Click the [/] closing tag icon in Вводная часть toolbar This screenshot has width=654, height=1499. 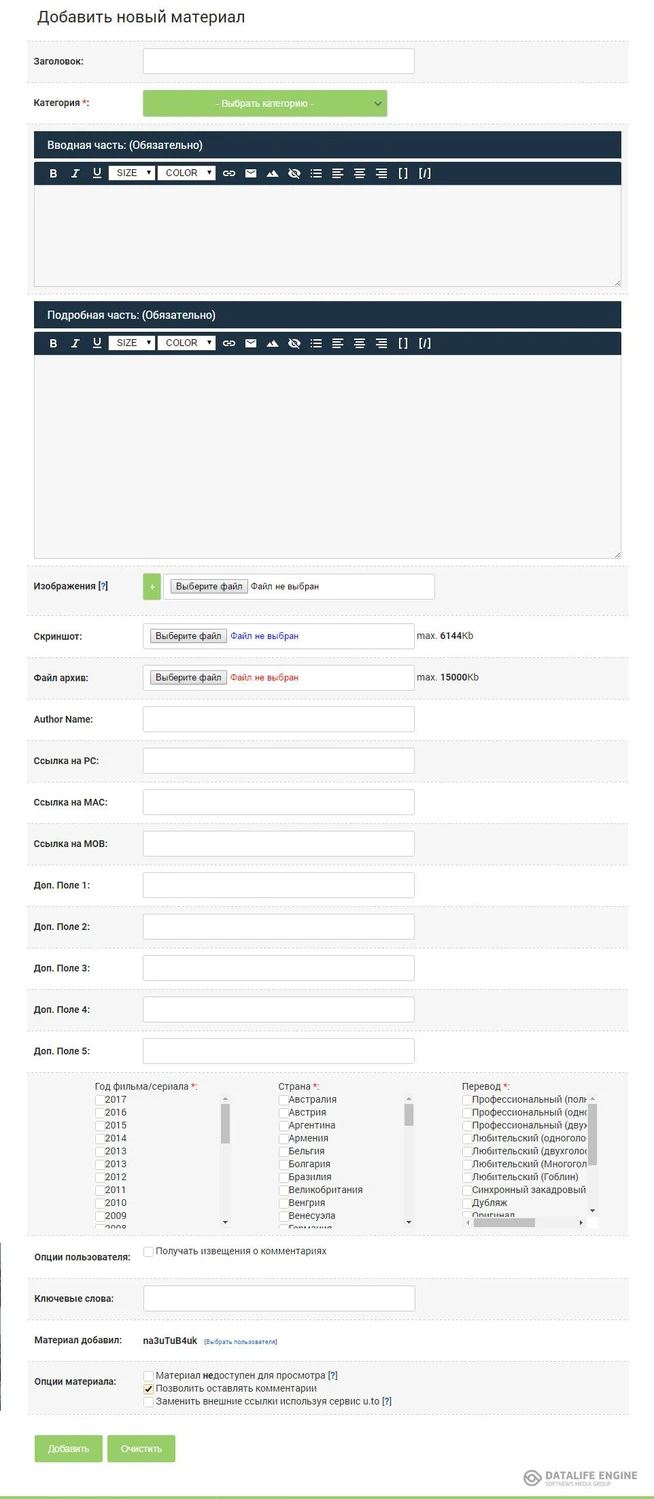[425, 173]
